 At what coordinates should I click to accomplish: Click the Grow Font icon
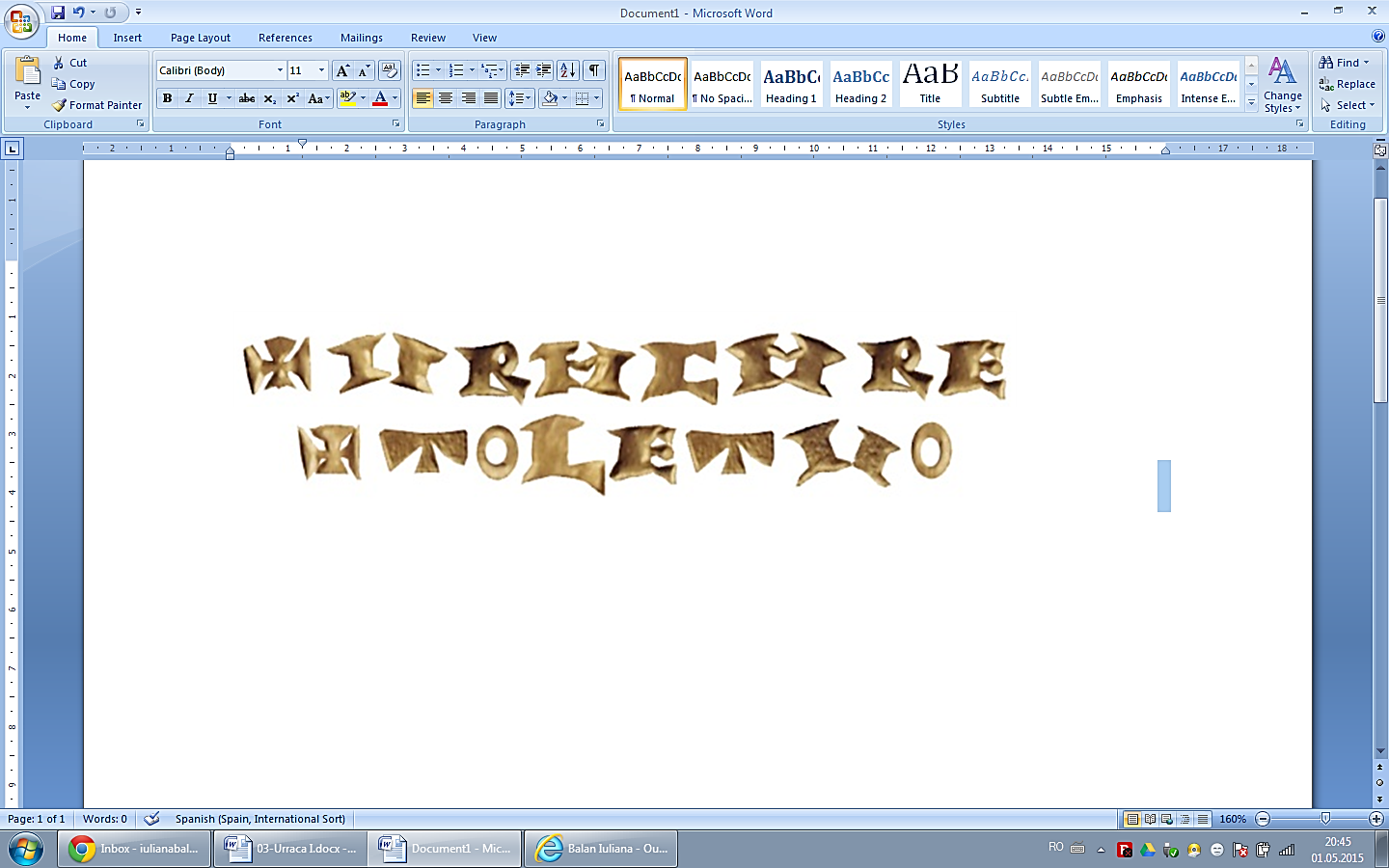point(342,70)
